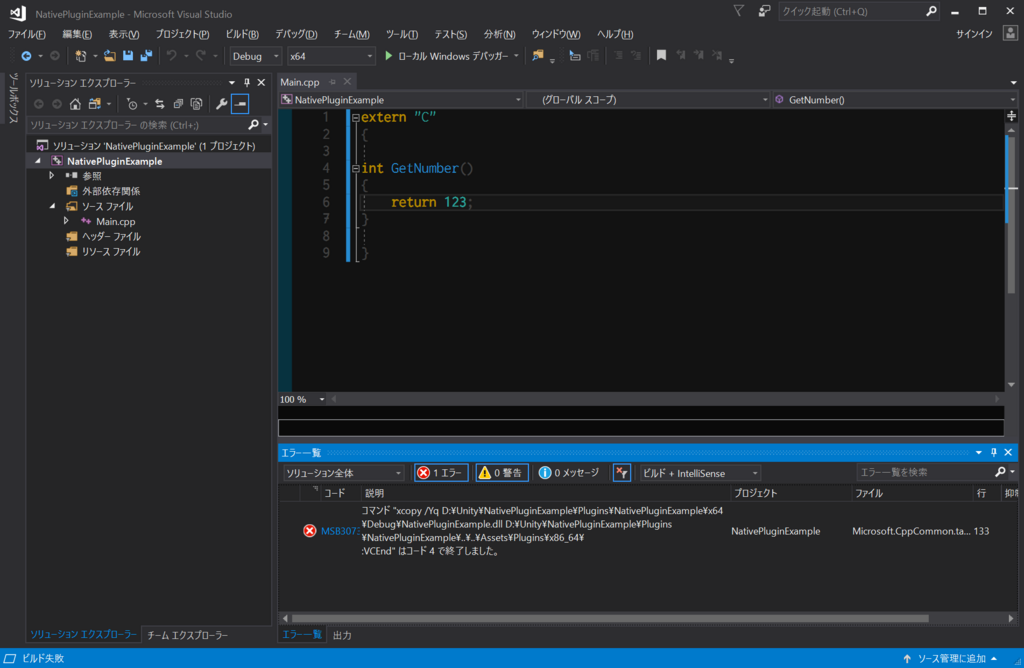Expand the Main.cpp tree node

click(x=66, y=221)
